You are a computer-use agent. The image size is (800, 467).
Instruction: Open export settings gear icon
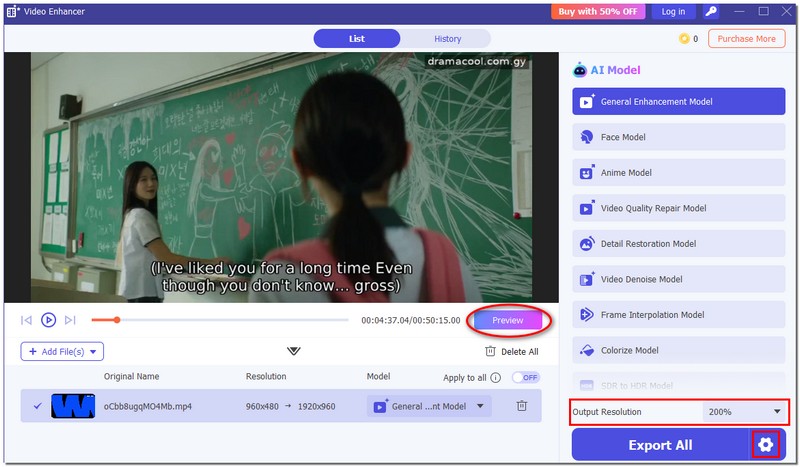tap(766, 445)
